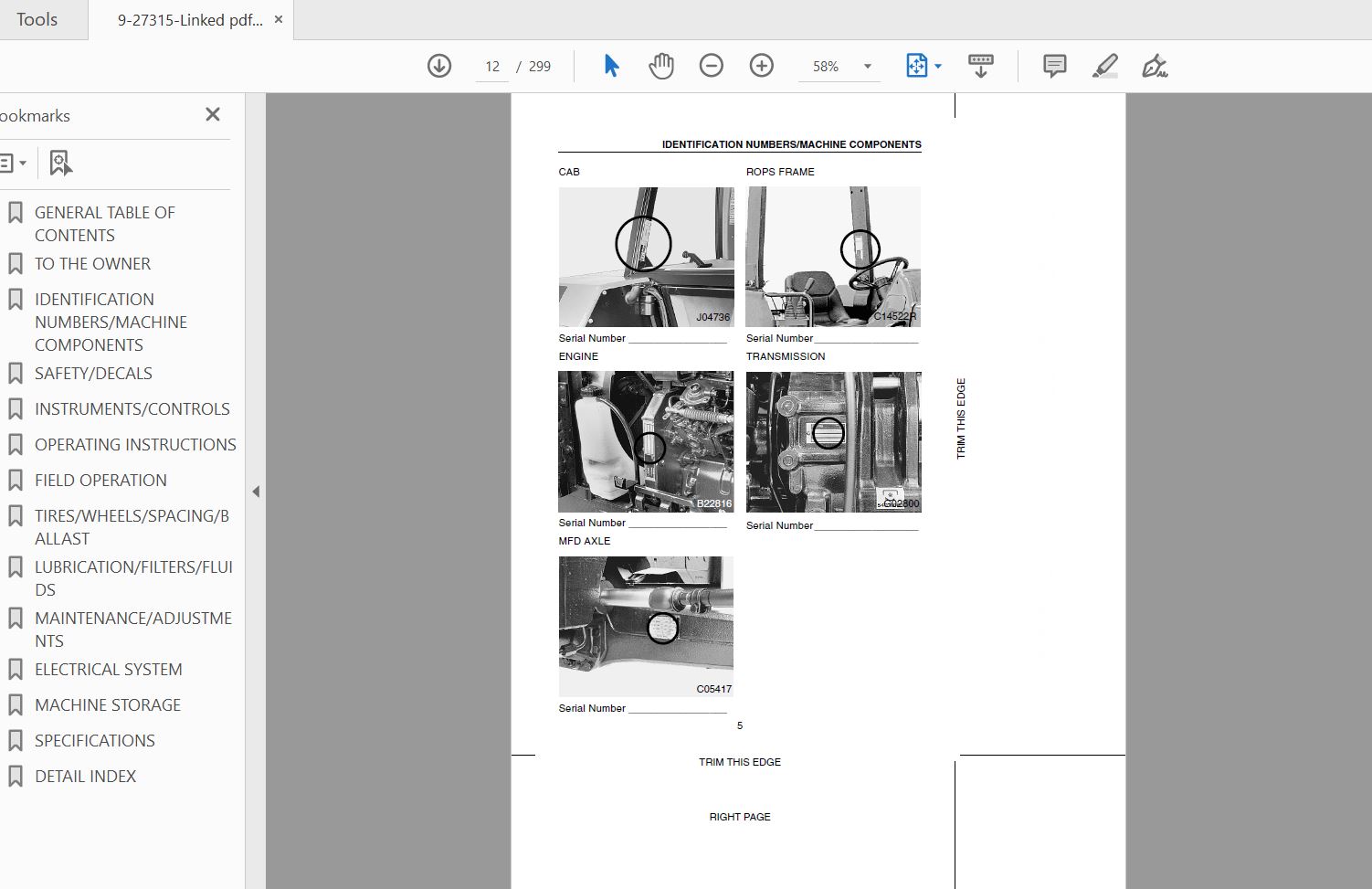Expand bookmark options dropdown menu
1372x889 pixels.
[x=12, y=164]
